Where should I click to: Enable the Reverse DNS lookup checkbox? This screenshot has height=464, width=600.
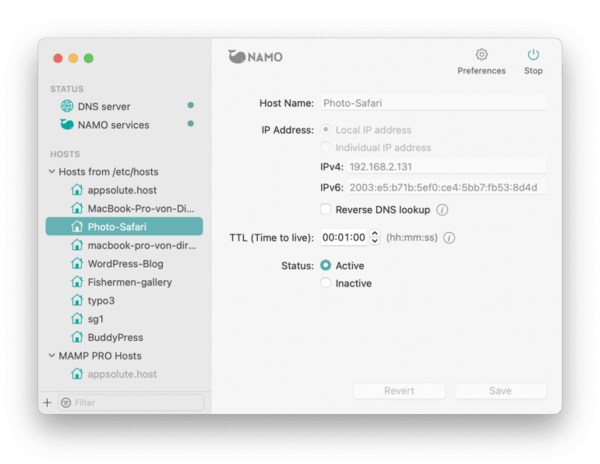point(326,209)
